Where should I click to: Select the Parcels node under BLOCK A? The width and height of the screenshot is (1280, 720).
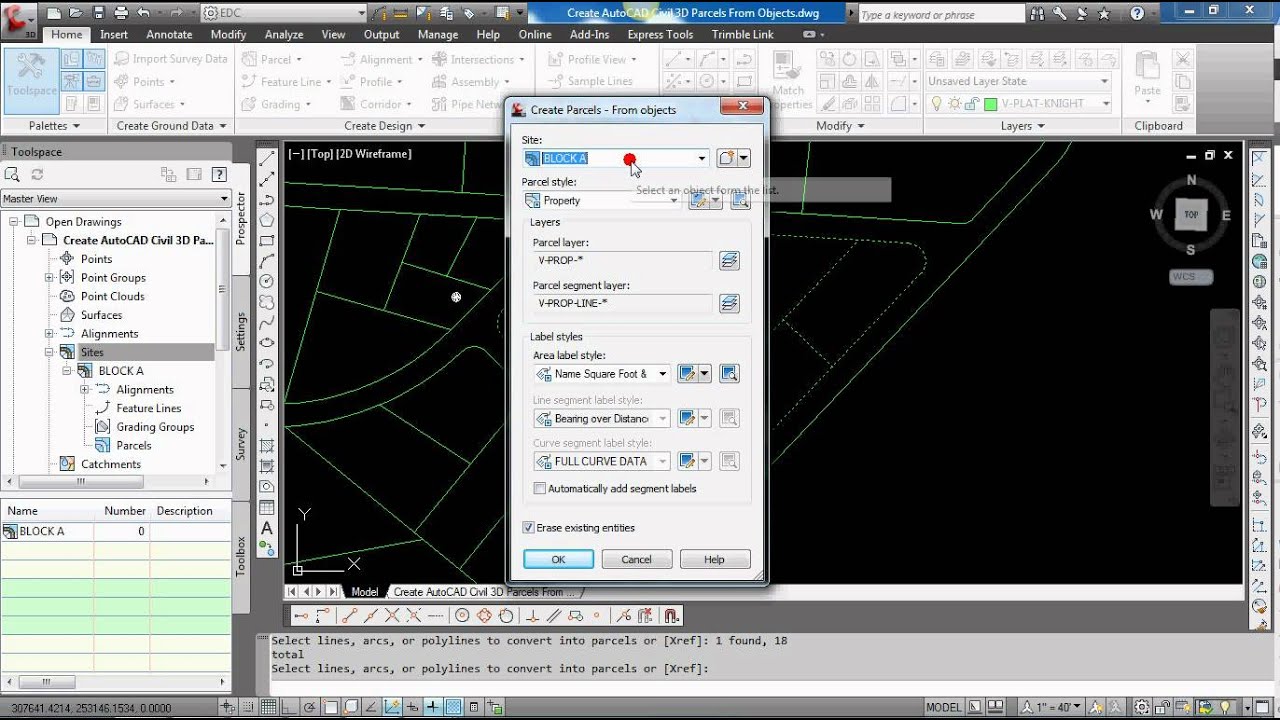(133, 446)
